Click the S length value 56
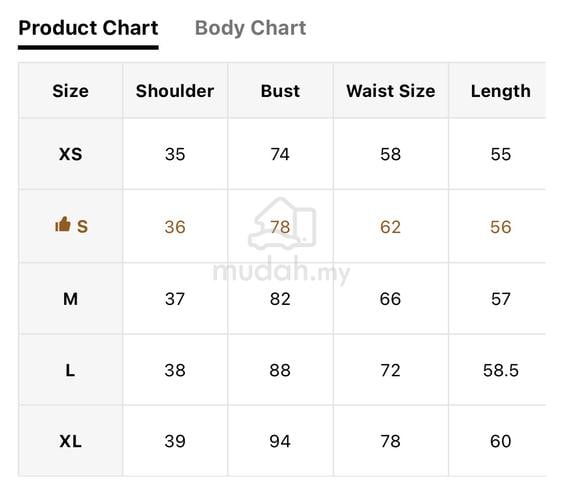This screenshot has width=564, height=480. (x=501, y=227)
